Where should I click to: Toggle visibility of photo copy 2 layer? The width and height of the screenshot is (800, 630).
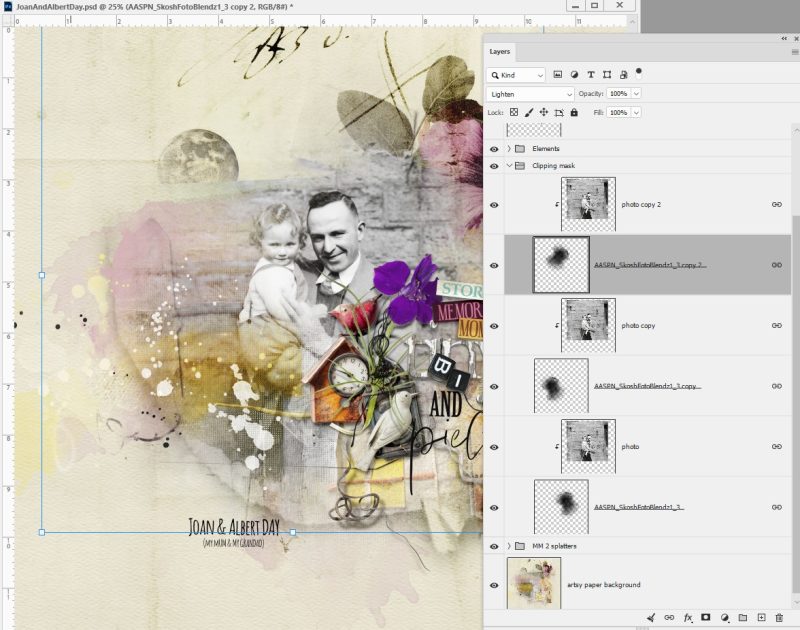tap(494, 205)
